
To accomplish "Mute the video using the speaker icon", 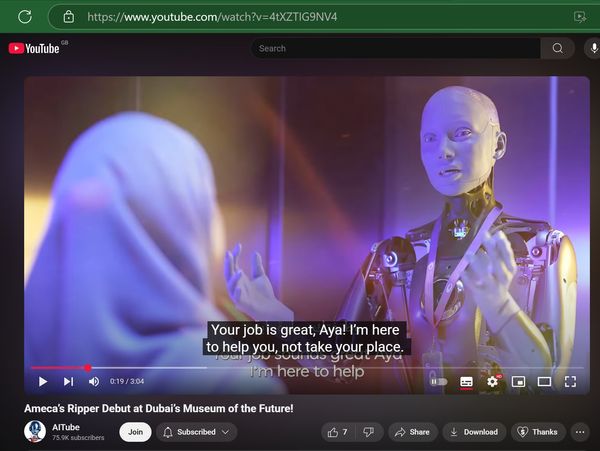I will coord(94,381).
